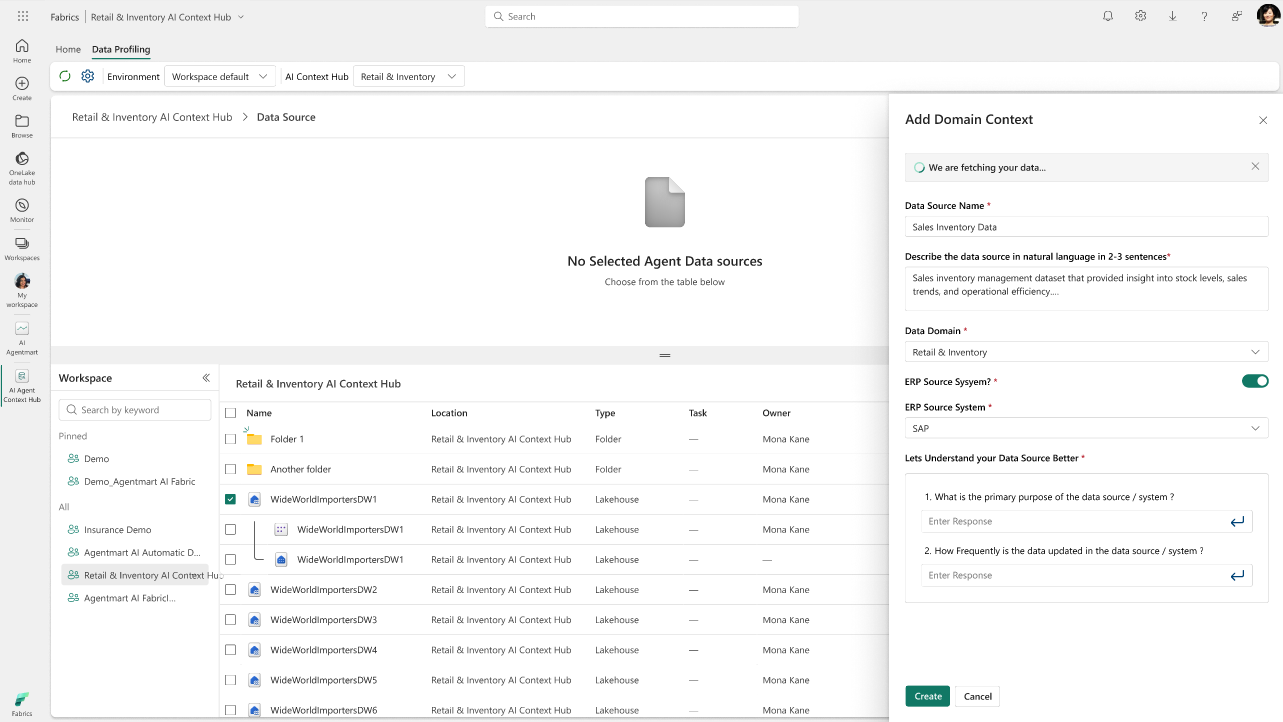The height and width of the screenshot is (722, 1283).
Task: Click the Cancel button
Action: coord(978,696)
